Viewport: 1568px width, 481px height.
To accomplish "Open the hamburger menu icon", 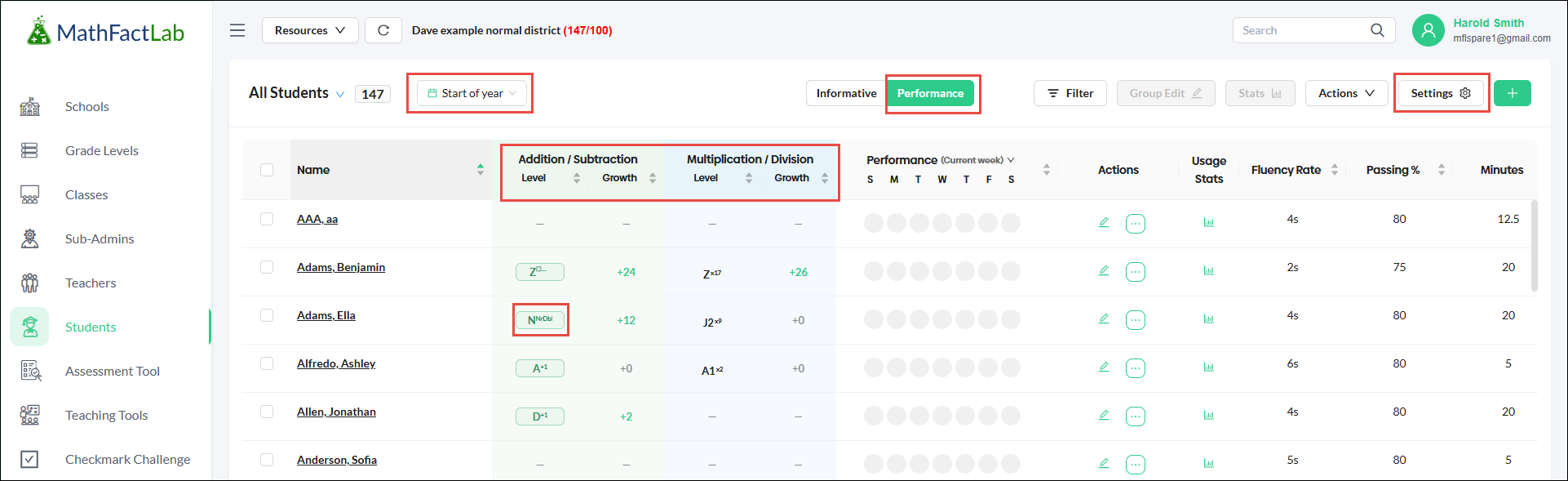I will (237, 30).
